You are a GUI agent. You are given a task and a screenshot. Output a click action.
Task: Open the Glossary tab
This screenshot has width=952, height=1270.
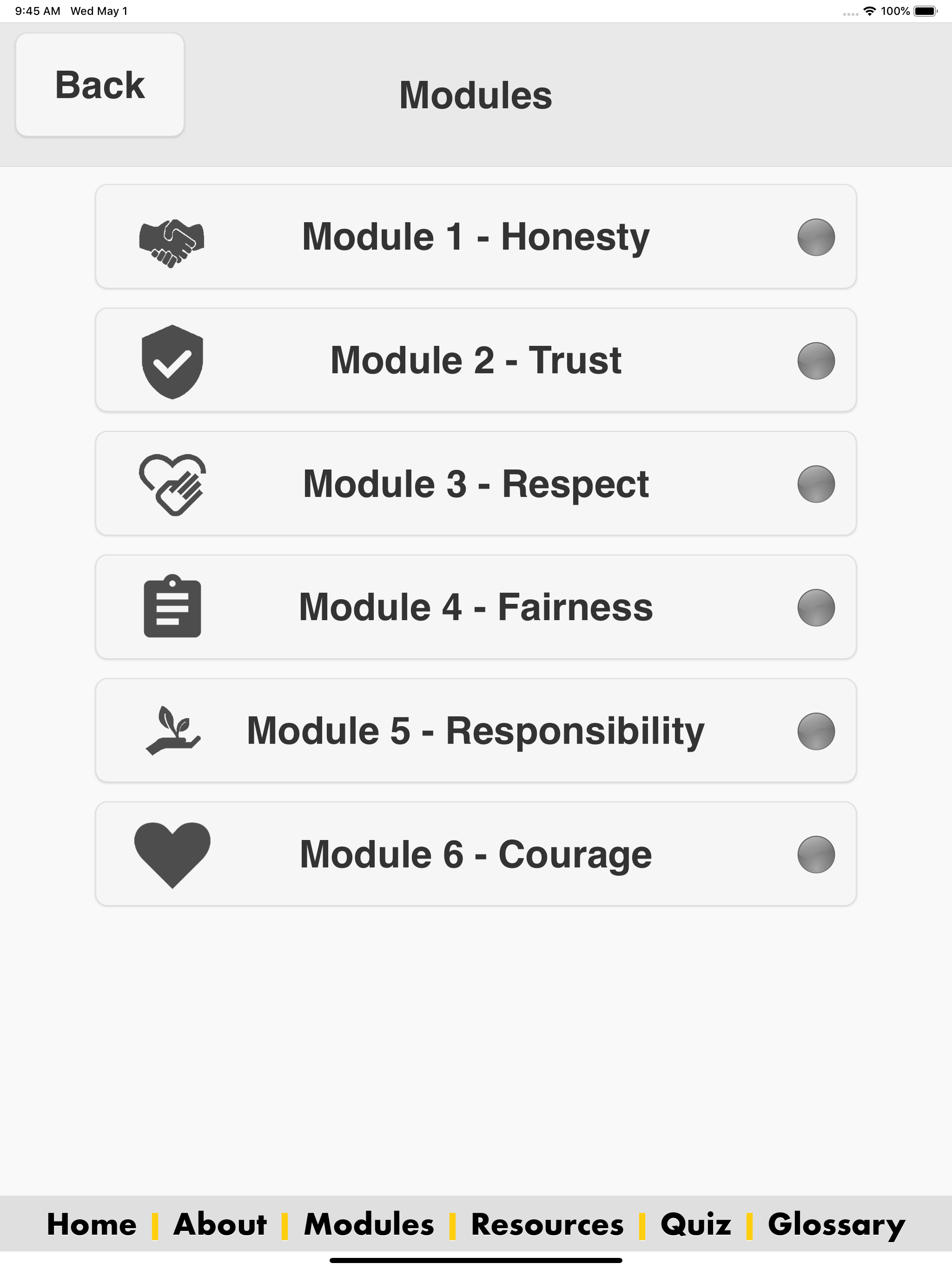(x=837, y=1225)
